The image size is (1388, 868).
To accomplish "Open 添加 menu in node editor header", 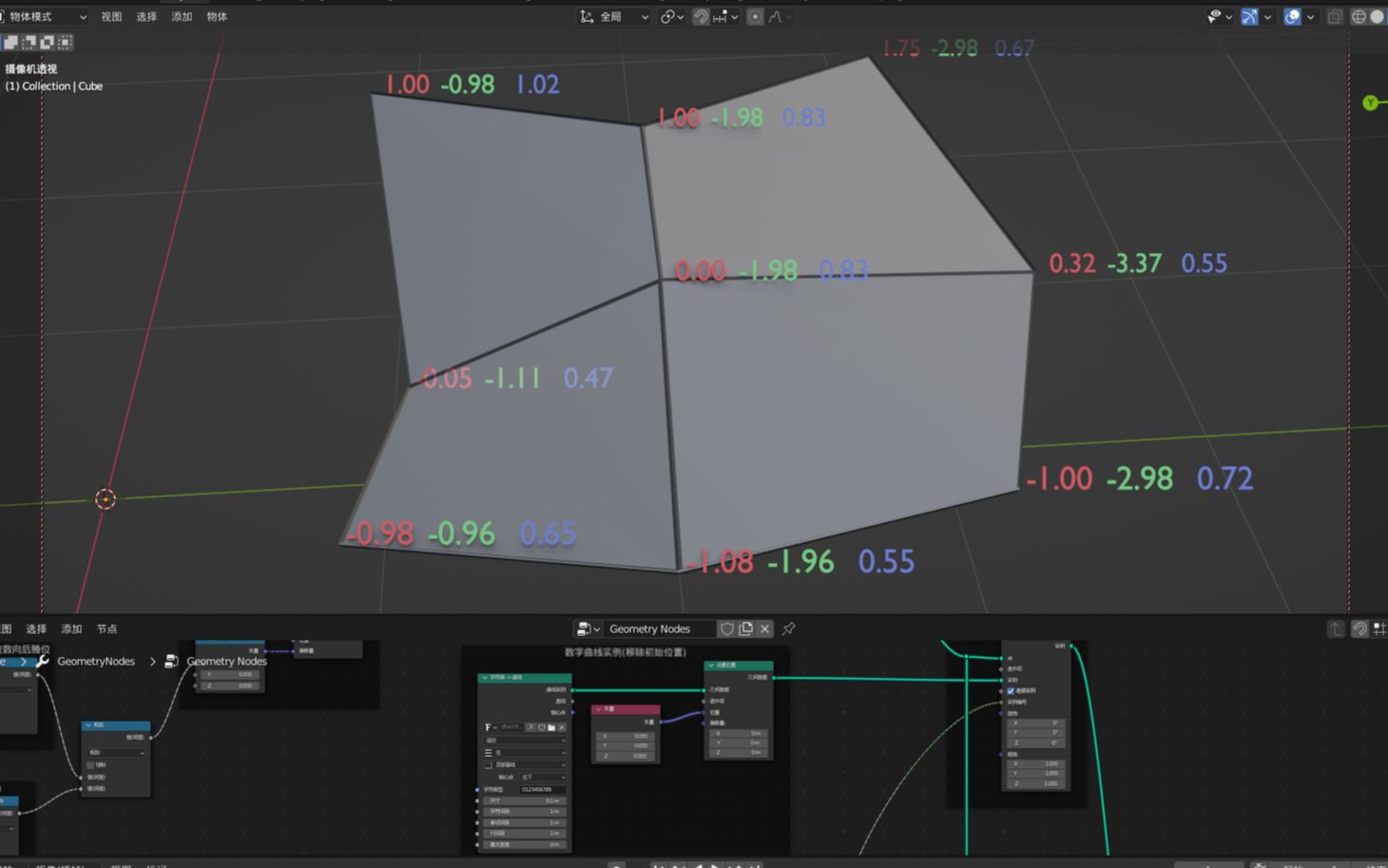I will pos(71,628).
